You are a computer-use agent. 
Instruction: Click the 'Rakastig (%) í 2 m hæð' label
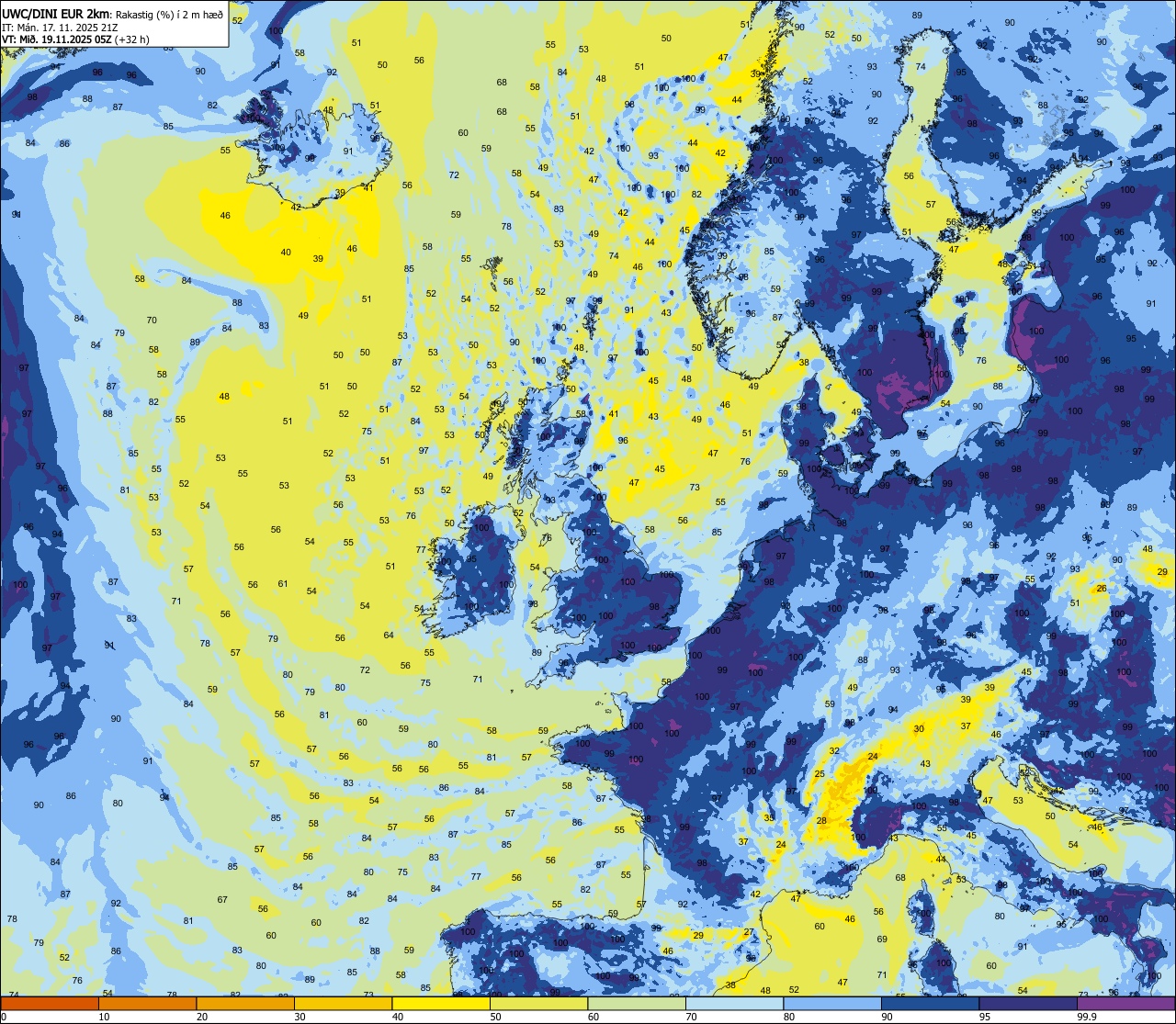point(169,15)
